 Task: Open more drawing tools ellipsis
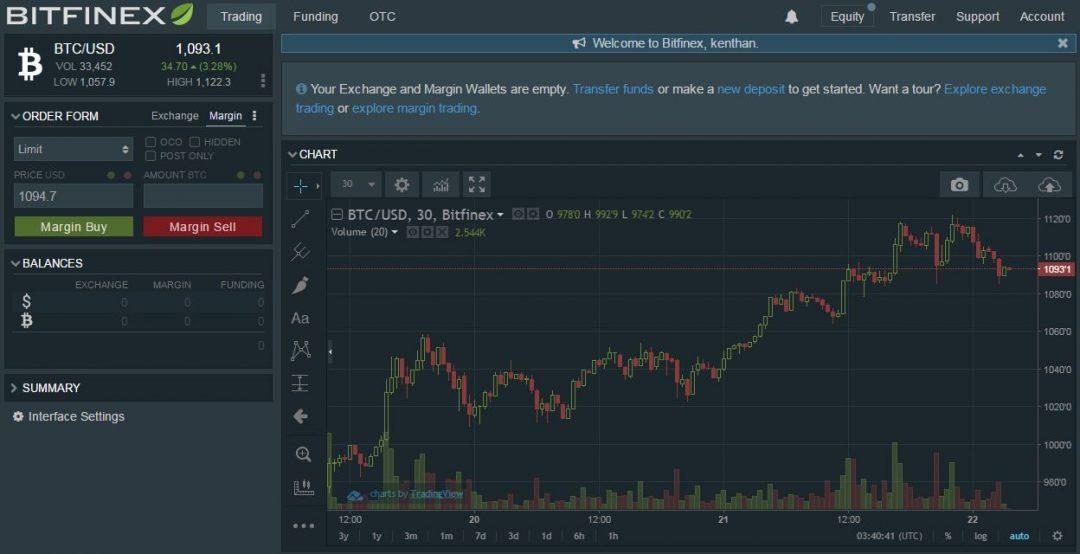point(303,526)
